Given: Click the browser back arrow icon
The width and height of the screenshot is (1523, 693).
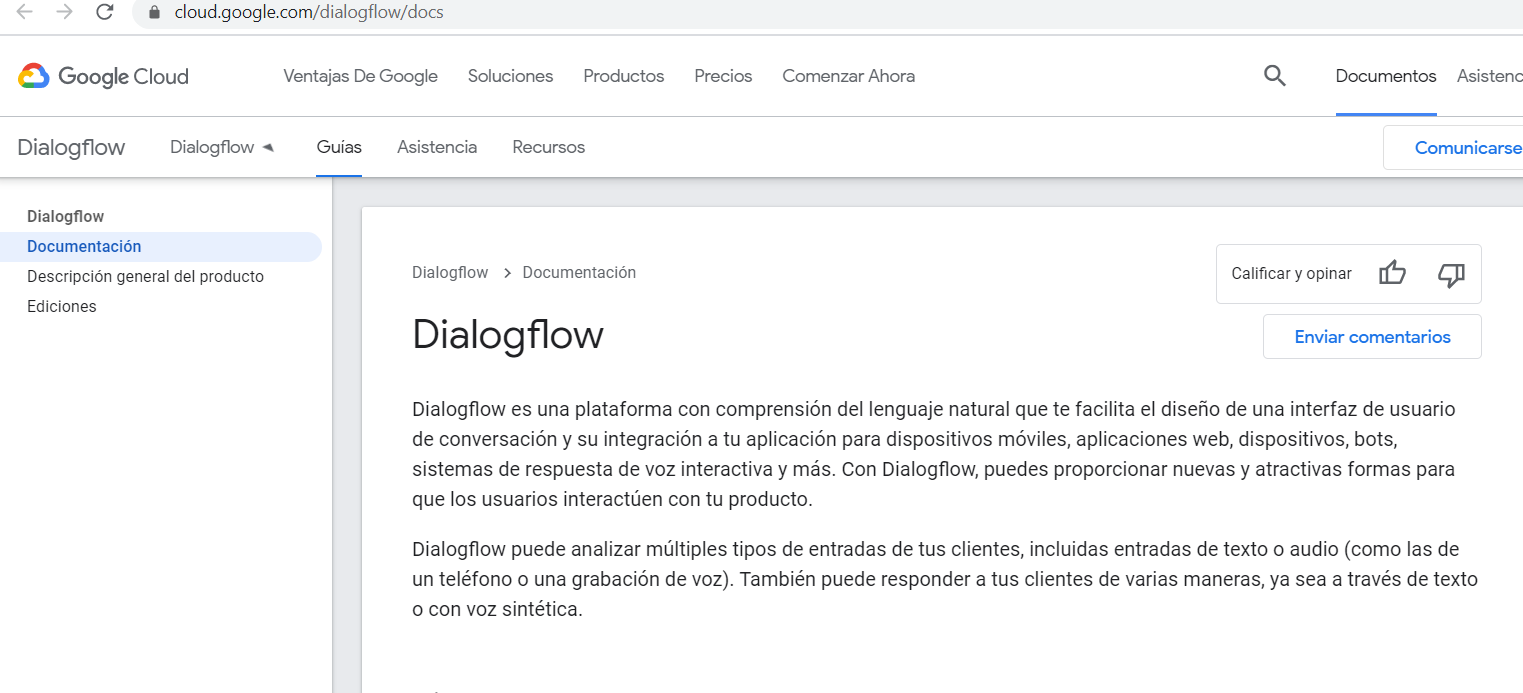Looking at the screenshot, I should (23, 14).
